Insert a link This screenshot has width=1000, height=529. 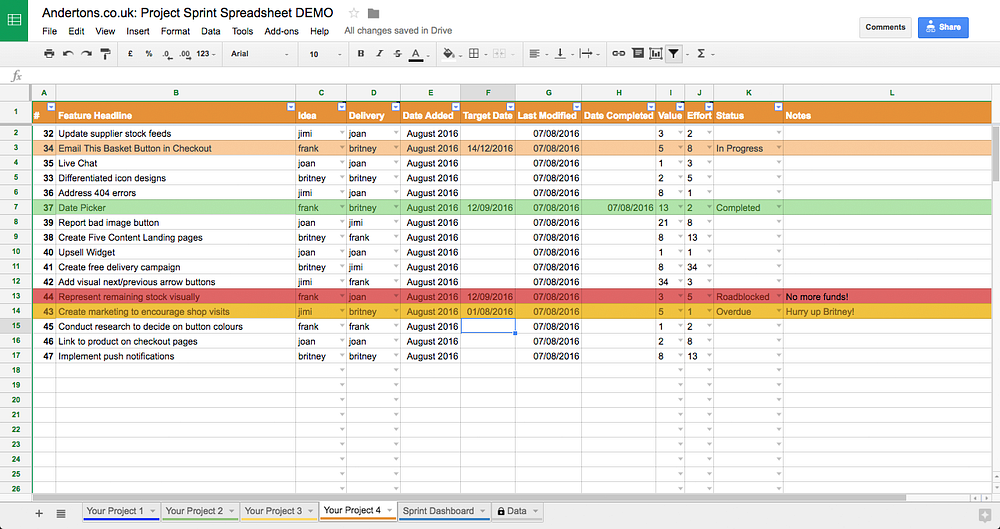619,54
